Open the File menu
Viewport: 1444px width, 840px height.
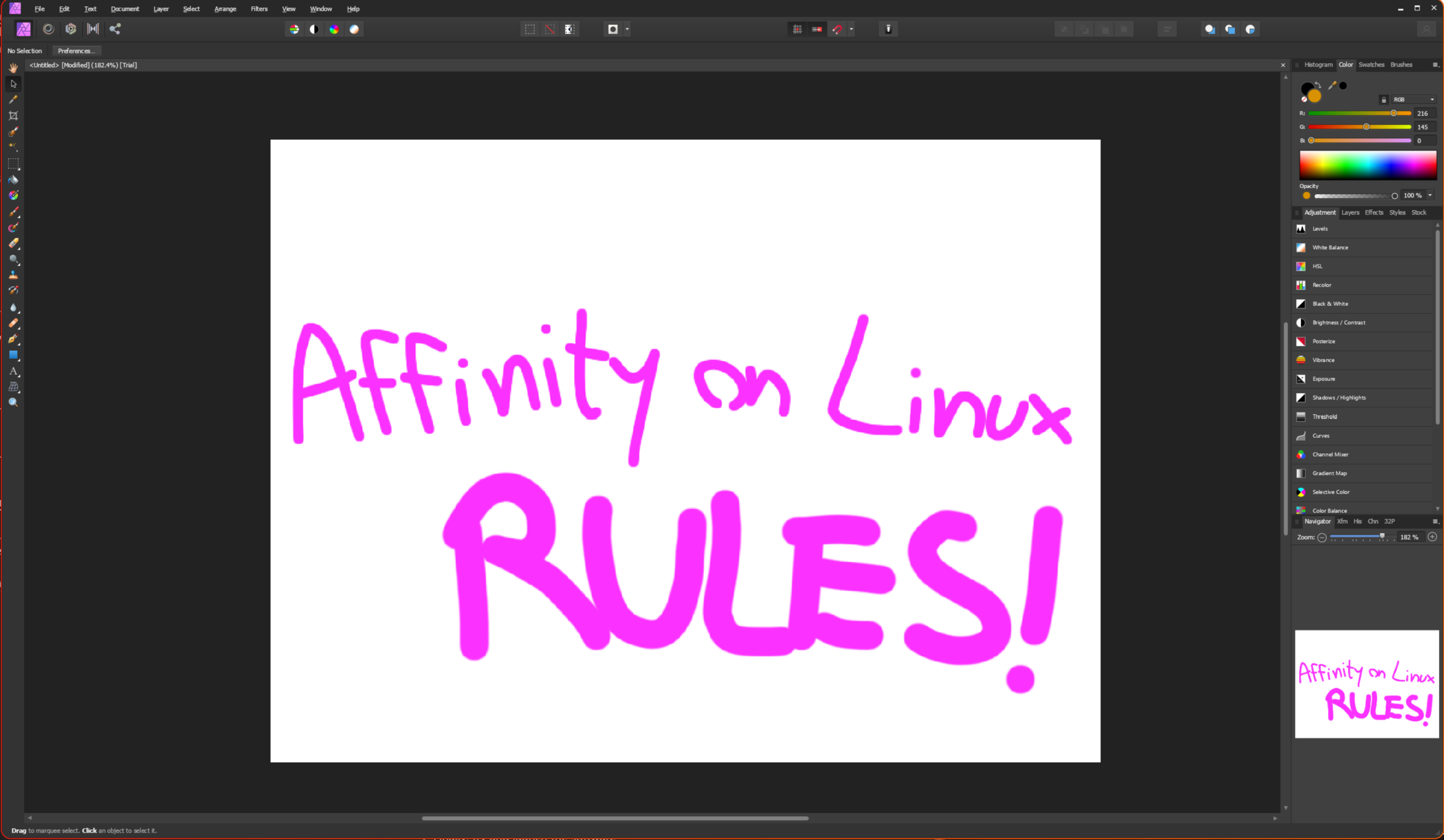pyautogui.click(x=39, y=9)
